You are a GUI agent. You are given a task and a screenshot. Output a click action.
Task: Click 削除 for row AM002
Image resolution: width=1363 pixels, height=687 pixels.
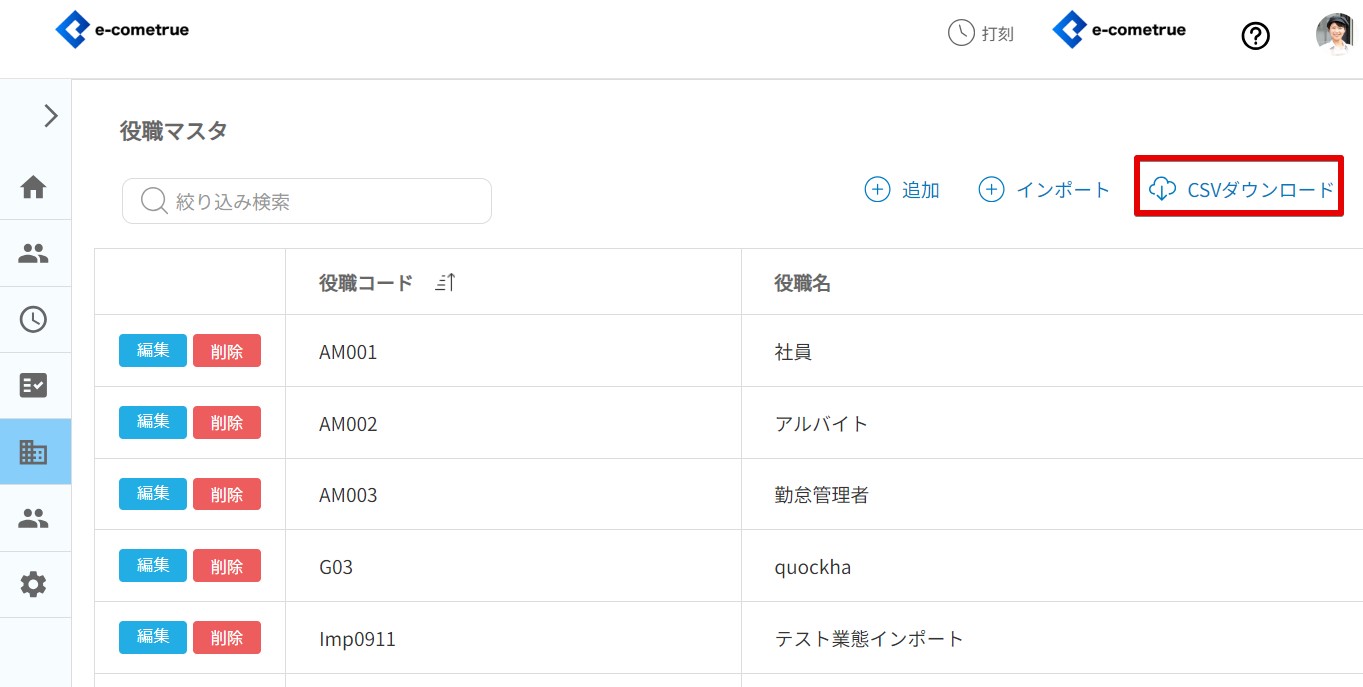point(227,423)
